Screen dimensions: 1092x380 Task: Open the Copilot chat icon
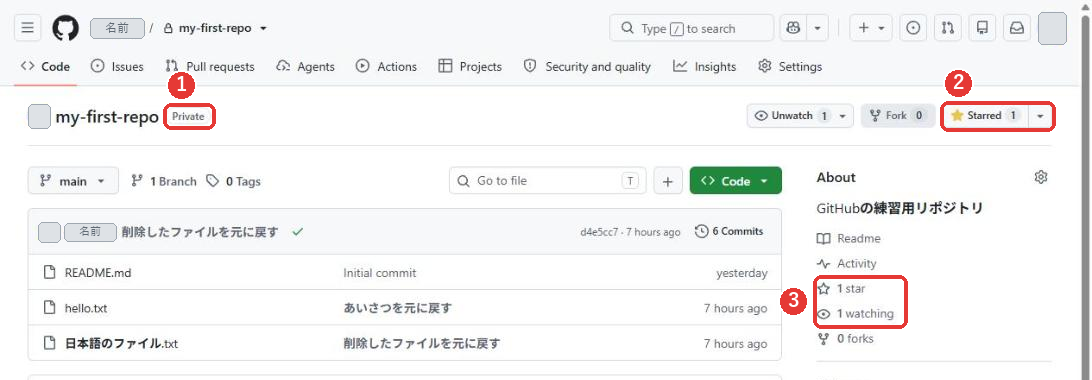(x=793, y=29)
